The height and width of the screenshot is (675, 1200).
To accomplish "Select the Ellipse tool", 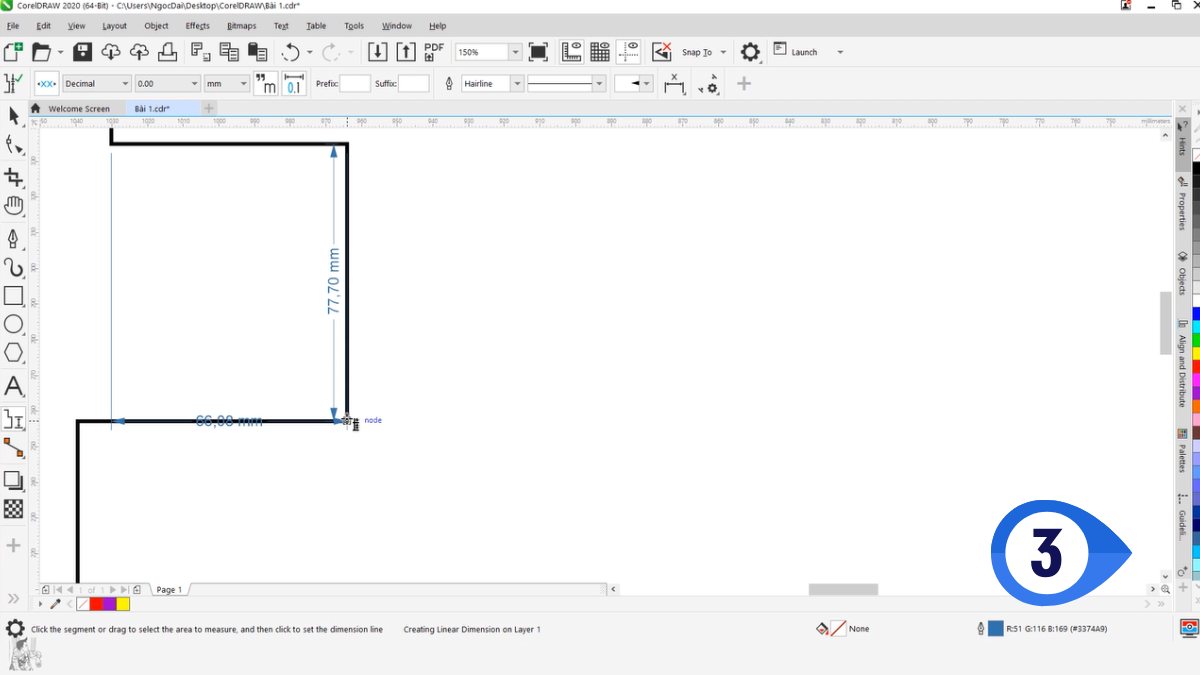I will (x=14, y=324).
